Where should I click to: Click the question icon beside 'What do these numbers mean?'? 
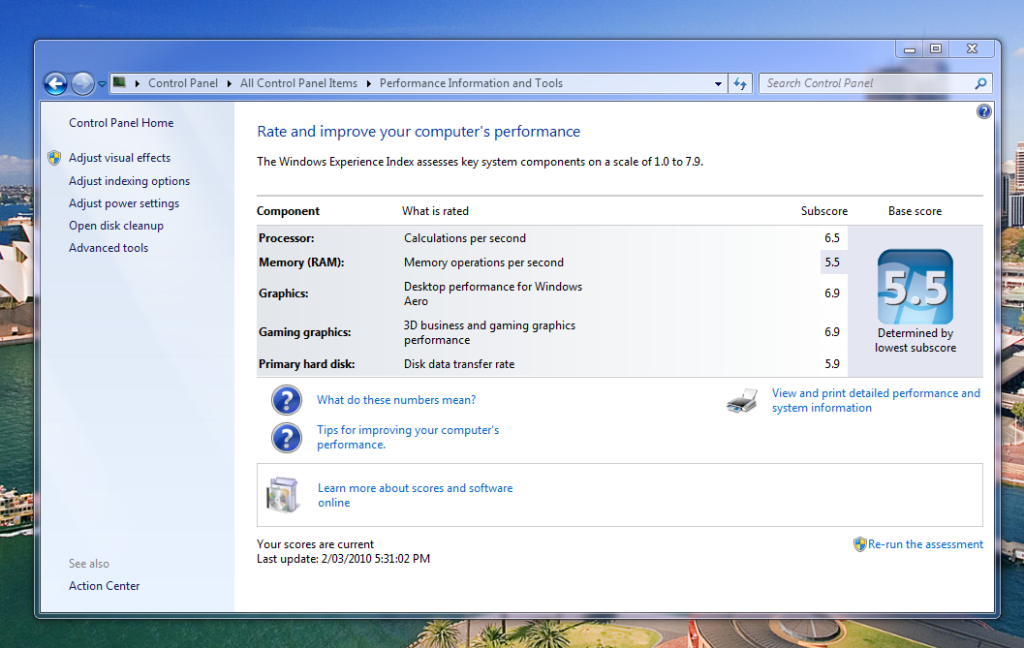click(x=287, y=400)
